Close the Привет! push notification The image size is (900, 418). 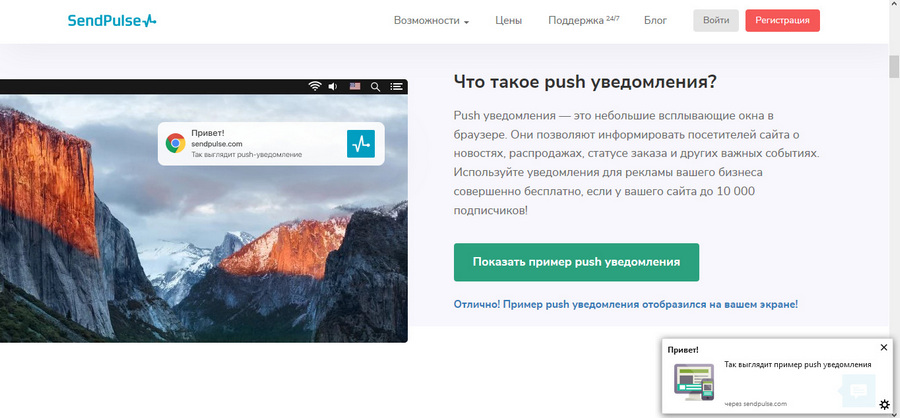883,348
